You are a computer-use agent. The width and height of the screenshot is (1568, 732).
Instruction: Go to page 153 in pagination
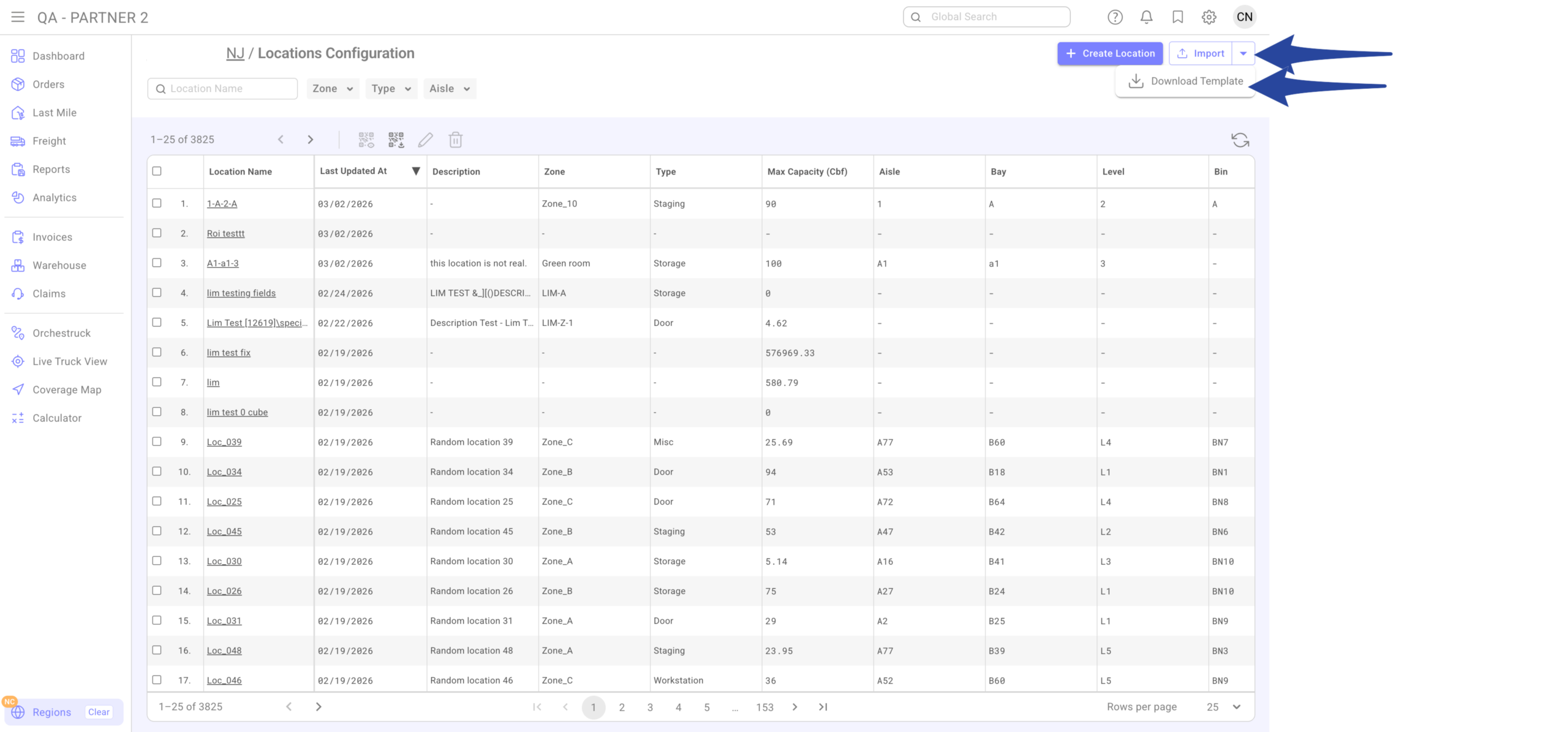764,707
